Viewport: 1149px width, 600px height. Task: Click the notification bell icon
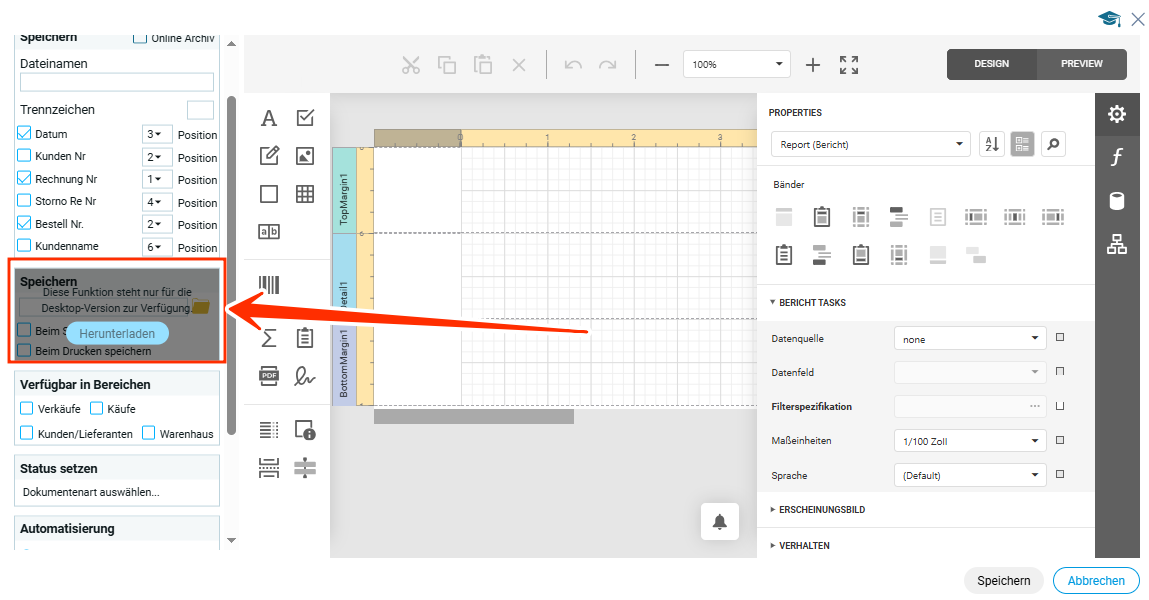pos(720,521)
